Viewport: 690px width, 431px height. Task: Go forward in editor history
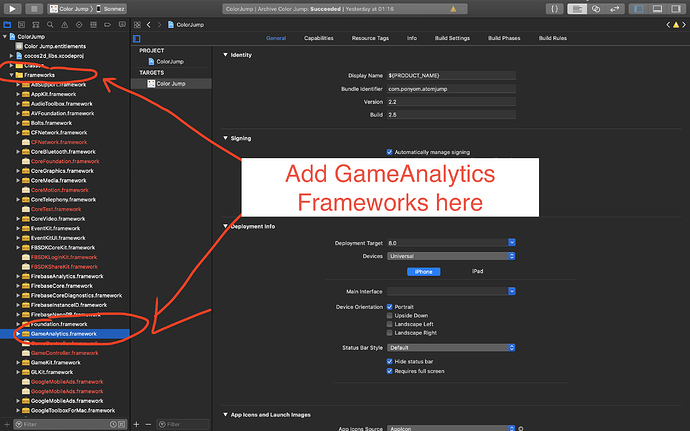pyautogui.click(x=159, y=25)
